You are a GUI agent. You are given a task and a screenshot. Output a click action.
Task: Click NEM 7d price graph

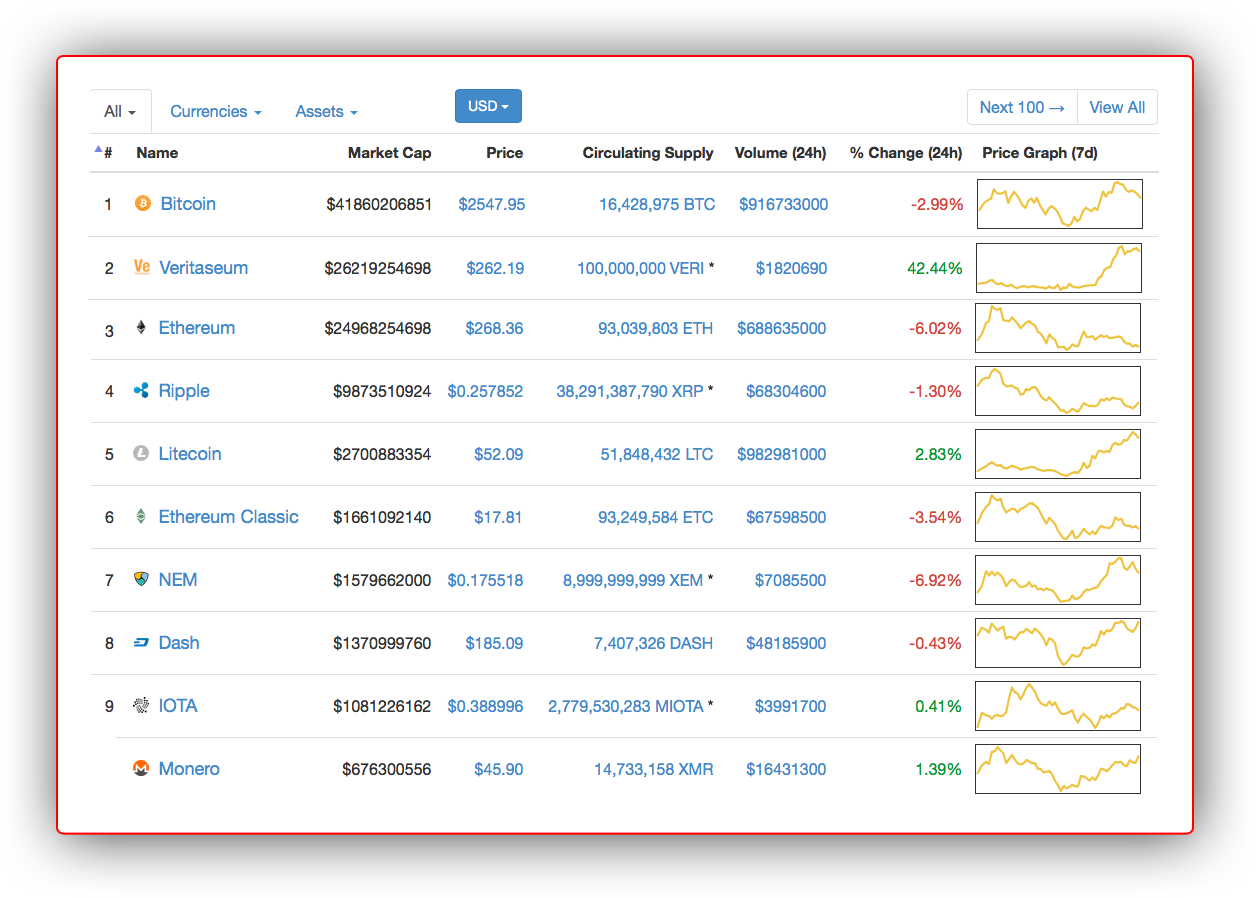pyautogui.click(x=1058, y=580)
